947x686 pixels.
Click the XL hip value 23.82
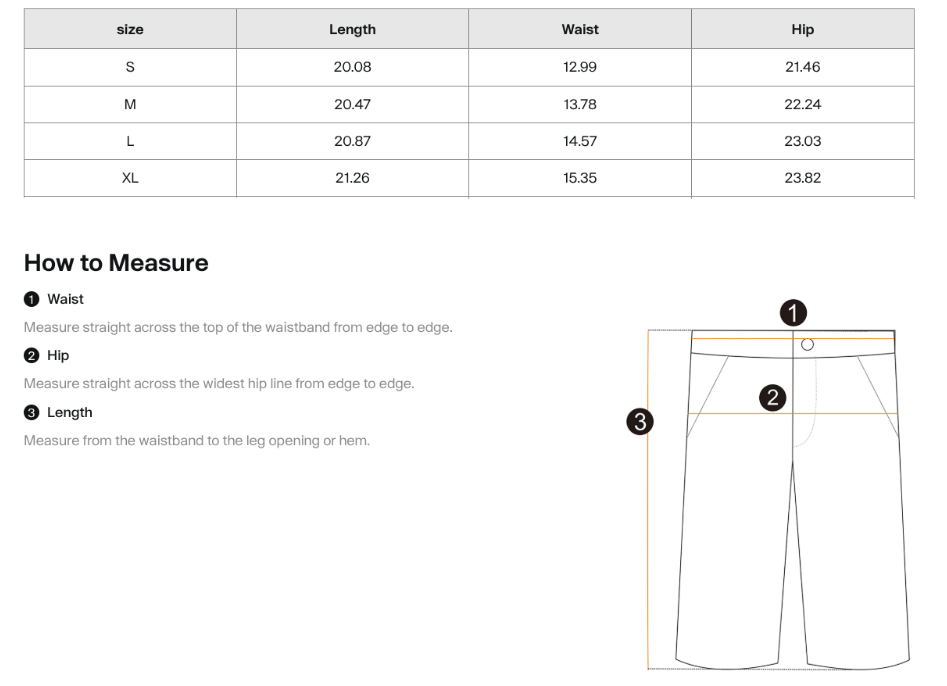803,178
